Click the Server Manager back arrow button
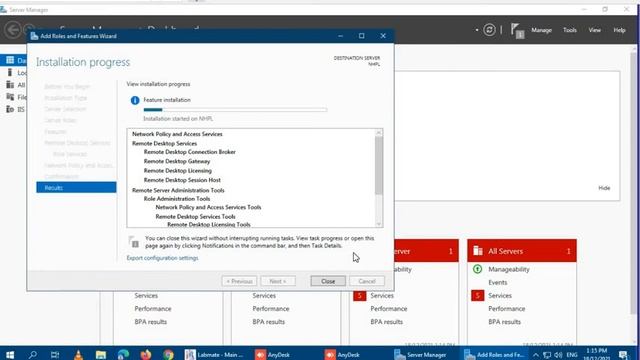Image resolution: width=640 pixels, height=360 pixels. pyautogui.click(x=13, y=30)
